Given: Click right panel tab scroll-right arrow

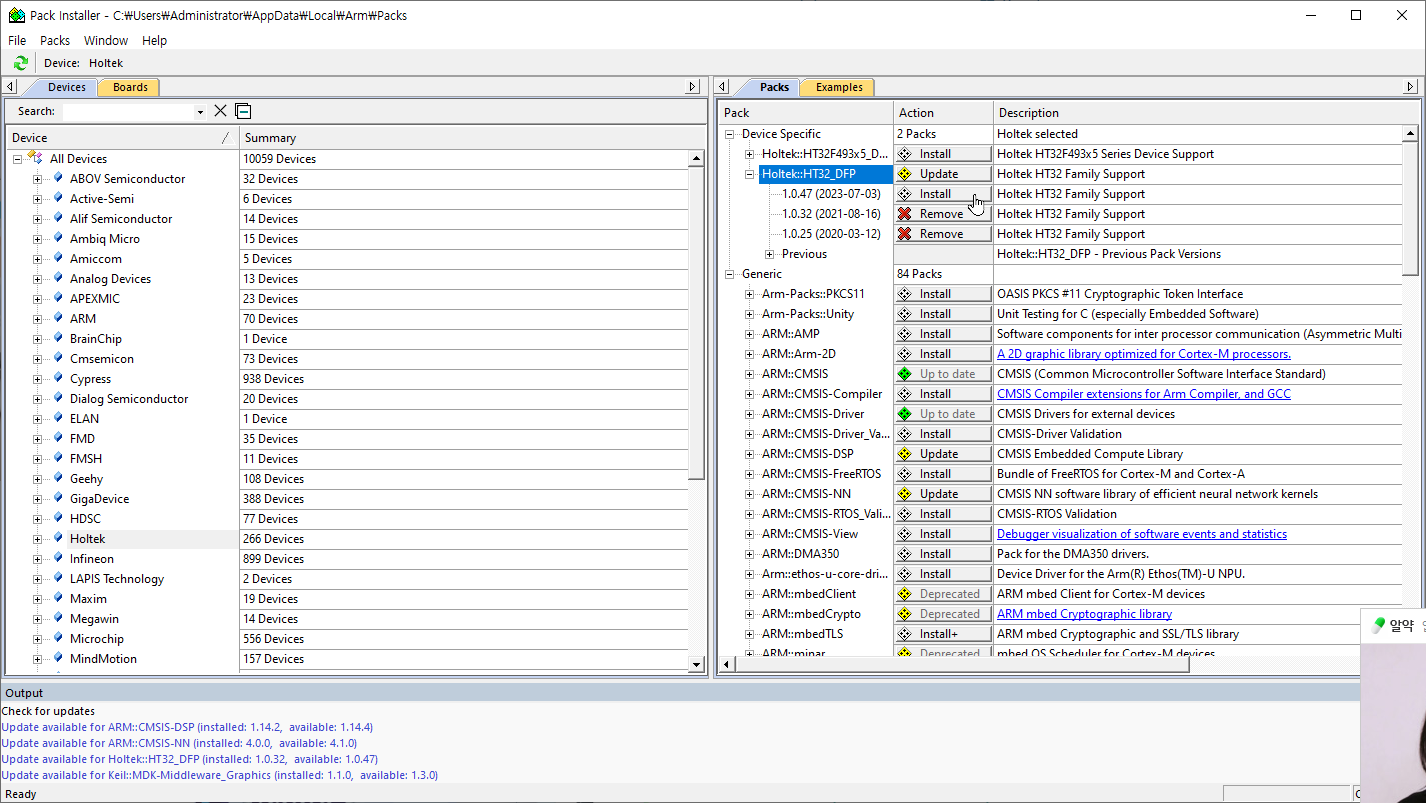Looking at the screenshot, I should [1411, 87].
